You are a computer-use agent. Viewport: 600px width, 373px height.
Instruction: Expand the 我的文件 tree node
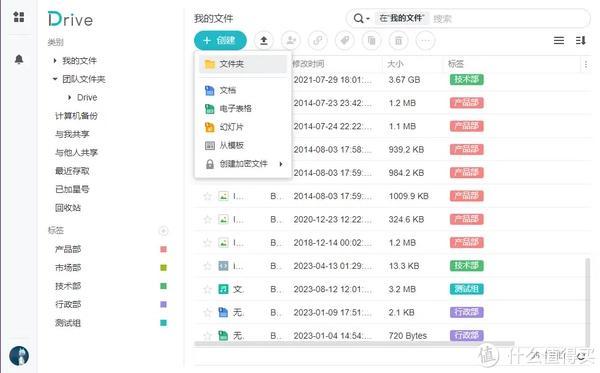point(55,60)
